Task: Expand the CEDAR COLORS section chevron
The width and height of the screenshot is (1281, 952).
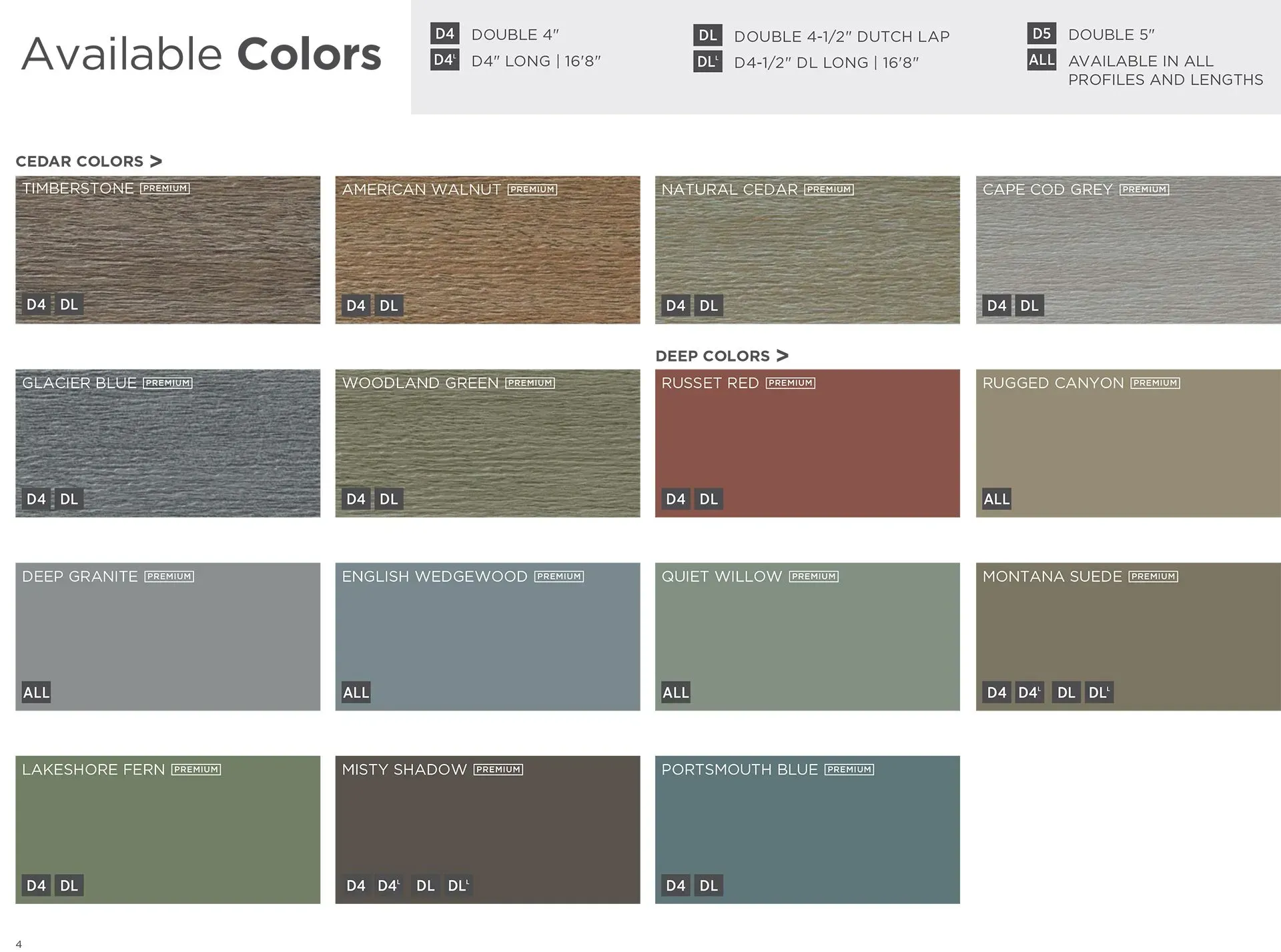Action: [155, 160]
